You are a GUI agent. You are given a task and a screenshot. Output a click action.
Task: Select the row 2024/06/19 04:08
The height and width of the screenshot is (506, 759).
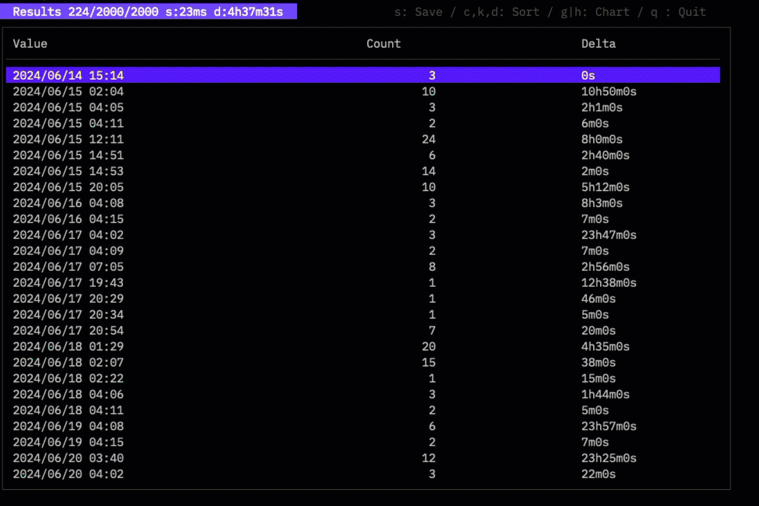click(363, 426)
